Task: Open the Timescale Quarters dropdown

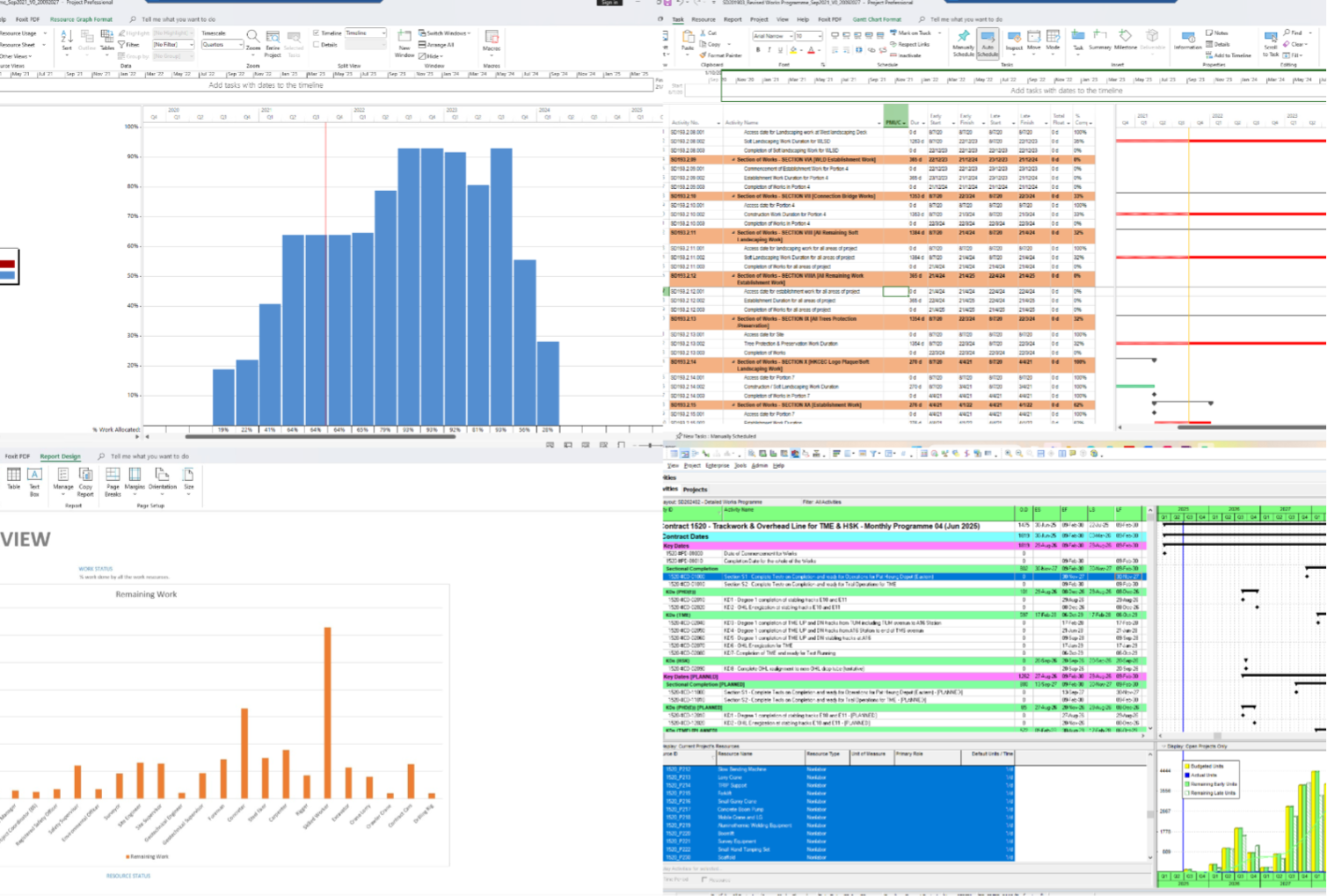Action: point(222,44)
